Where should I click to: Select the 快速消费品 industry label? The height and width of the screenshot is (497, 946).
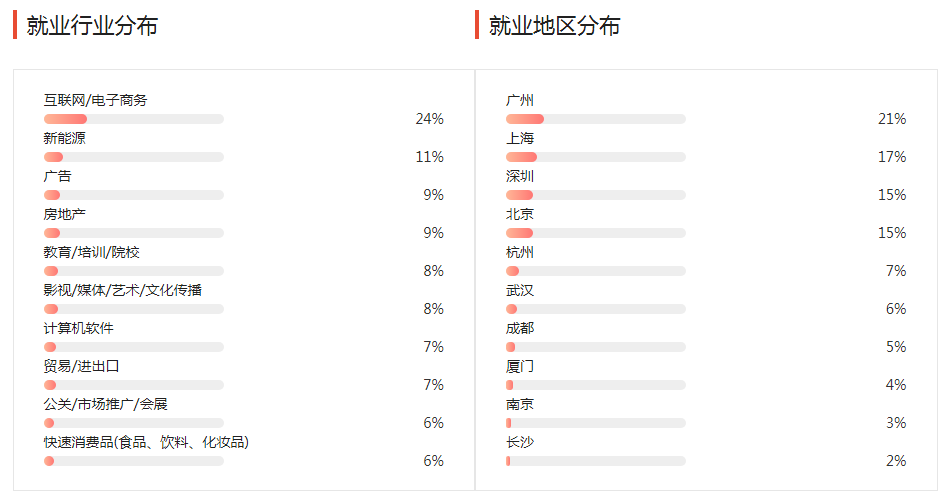(146, 442)
